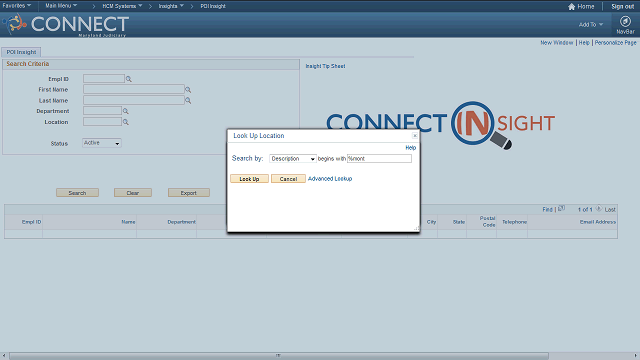The image size is (640, 360).
Task: Expand the Main Menu dropdown
Action: point(61,6)
